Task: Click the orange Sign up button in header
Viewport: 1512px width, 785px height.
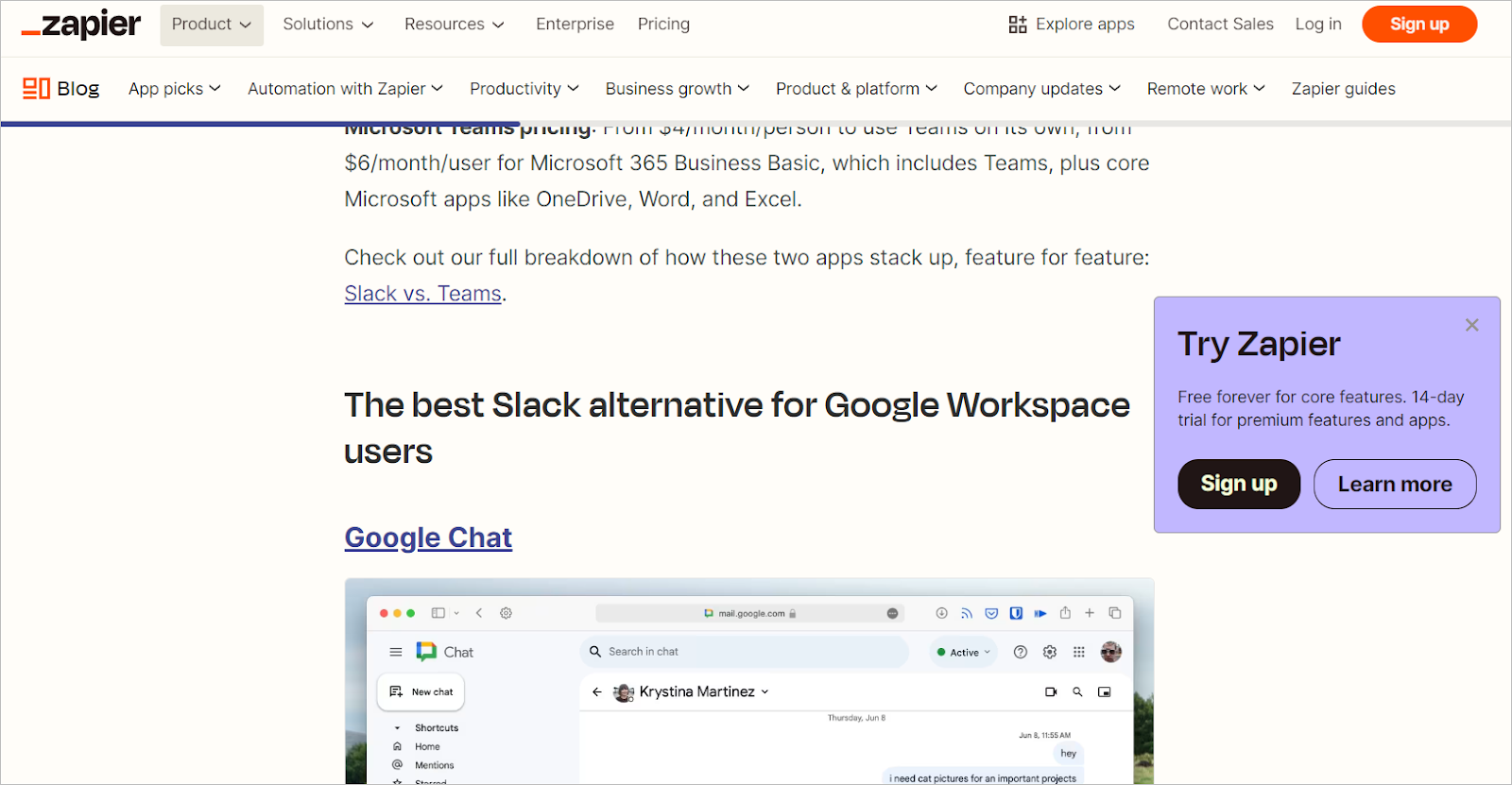Action: [1419, 25]
